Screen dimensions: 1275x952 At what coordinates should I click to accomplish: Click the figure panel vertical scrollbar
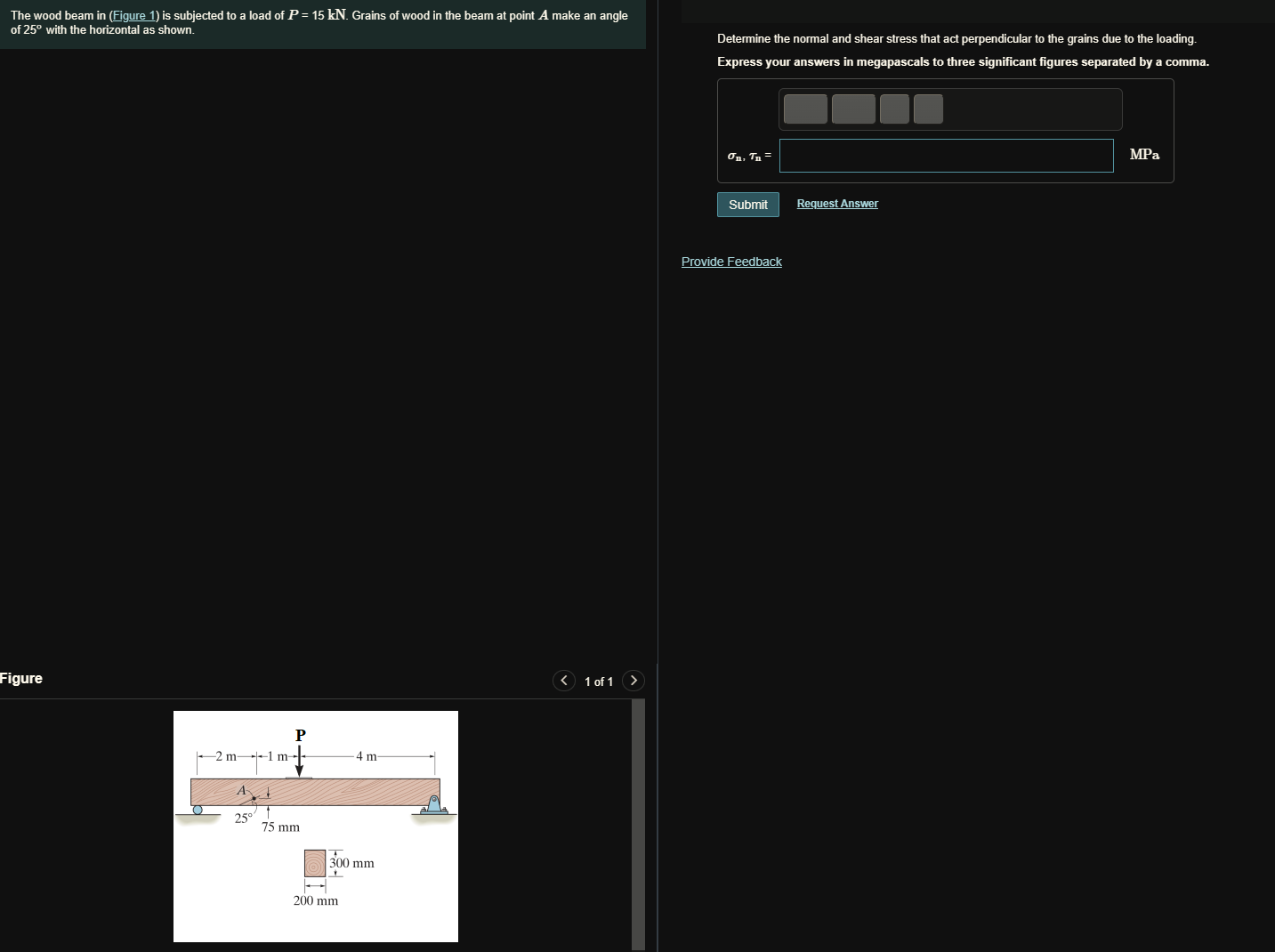click(638, 825)
